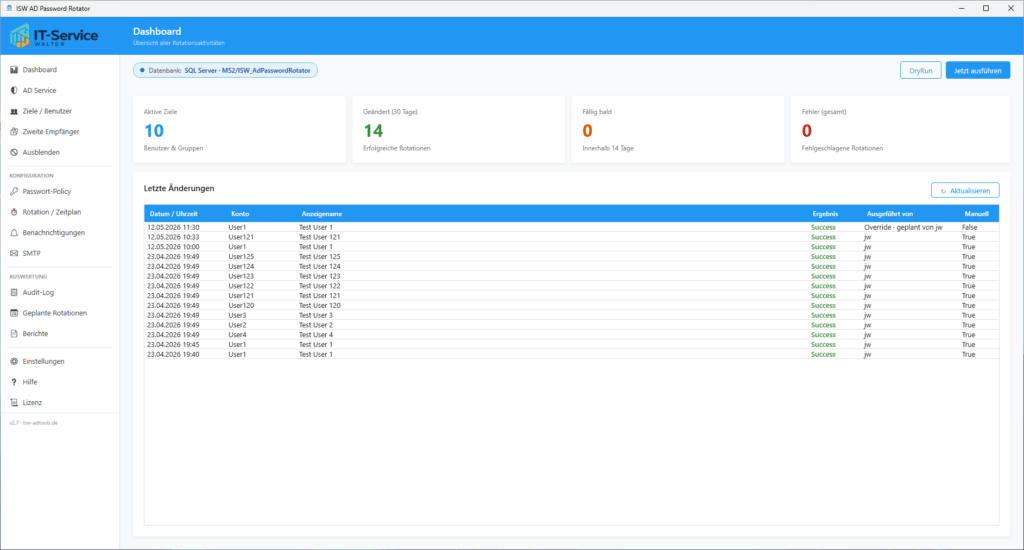Select the Aktive Ziele card
The height and width of the screenshot is (550, 1024).
[239, 129]
